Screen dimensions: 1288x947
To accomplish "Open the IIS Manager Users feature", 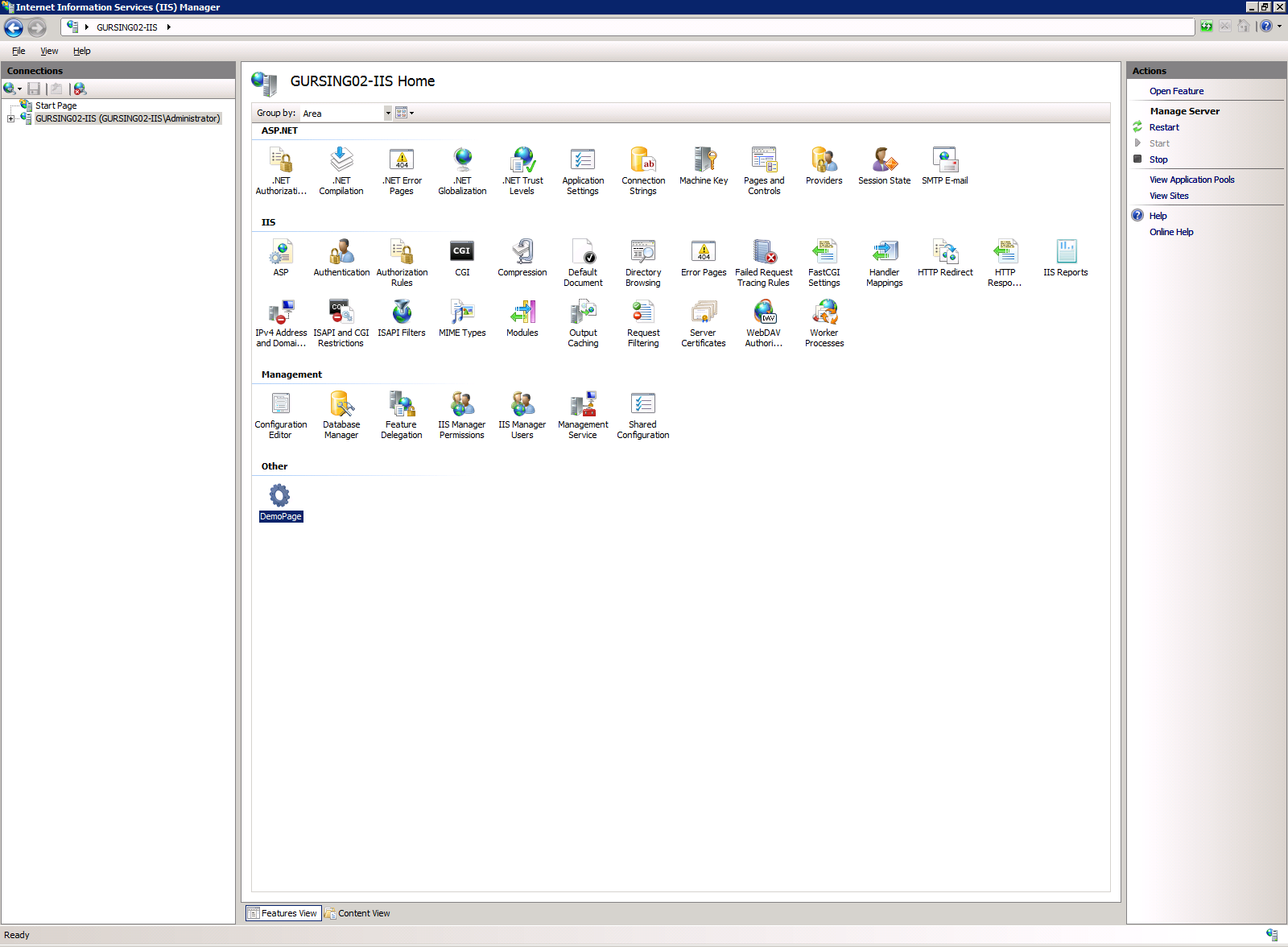I will click(x=522, y=411).
